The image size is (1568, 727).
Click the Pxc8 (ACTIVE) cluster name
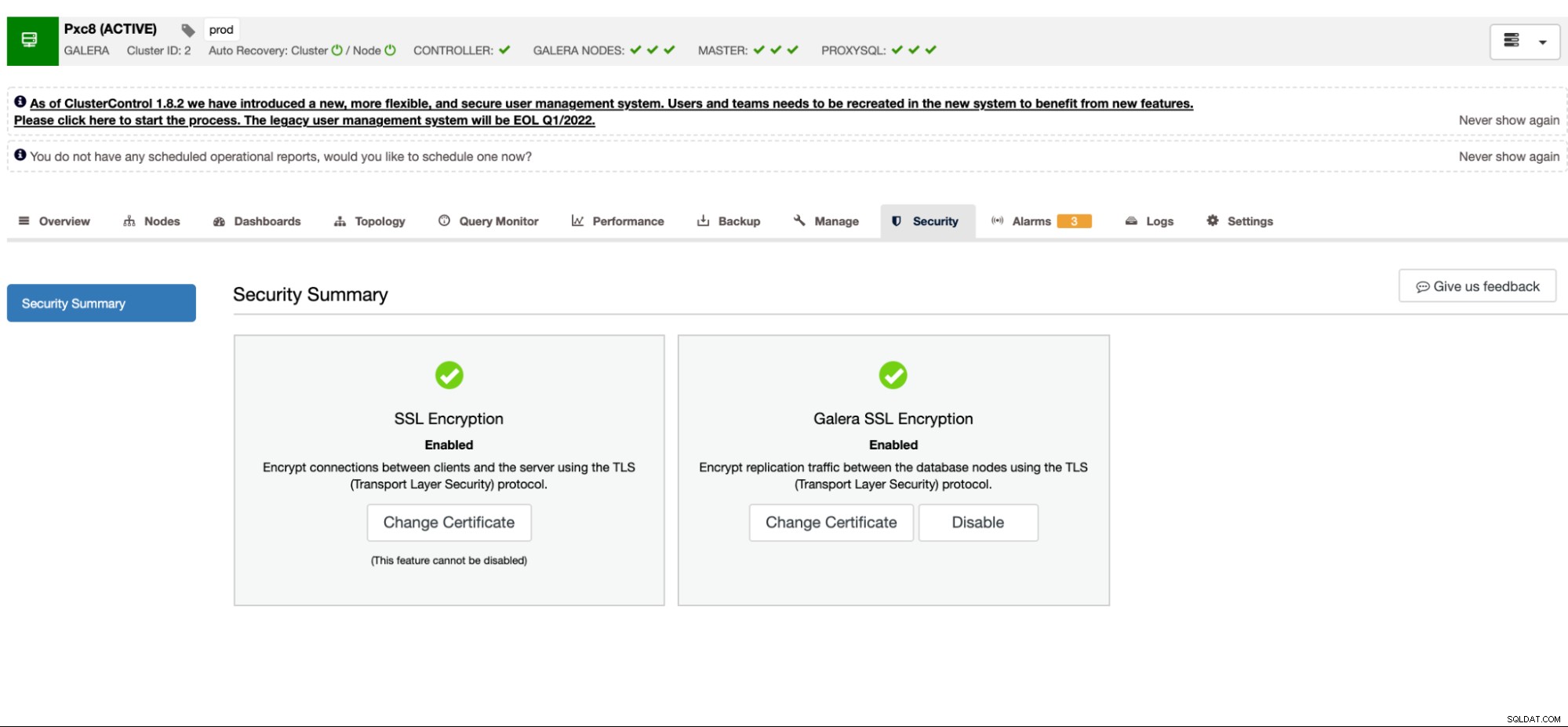pos(111,29)
